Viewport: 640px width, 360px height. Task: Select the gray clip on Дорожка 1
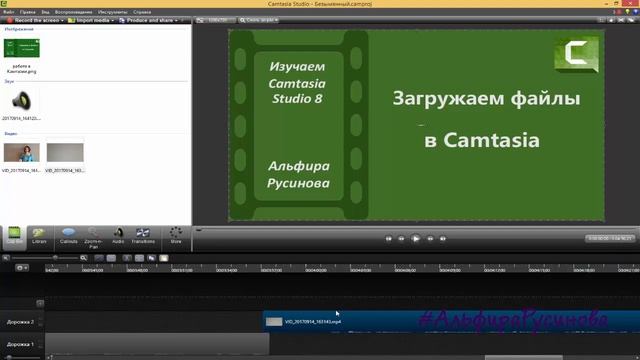click(x=157, y=344)
